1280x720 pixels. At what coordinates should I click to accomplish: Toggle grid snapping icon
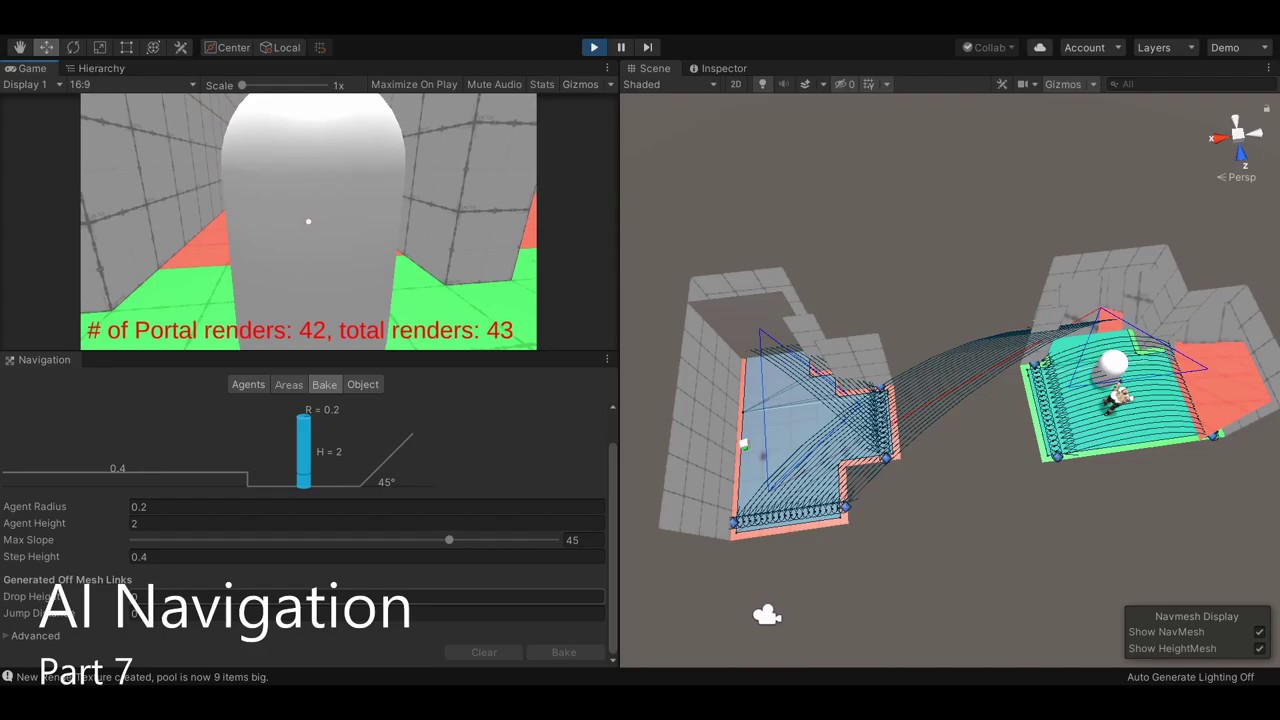click(x=320, y=47)
